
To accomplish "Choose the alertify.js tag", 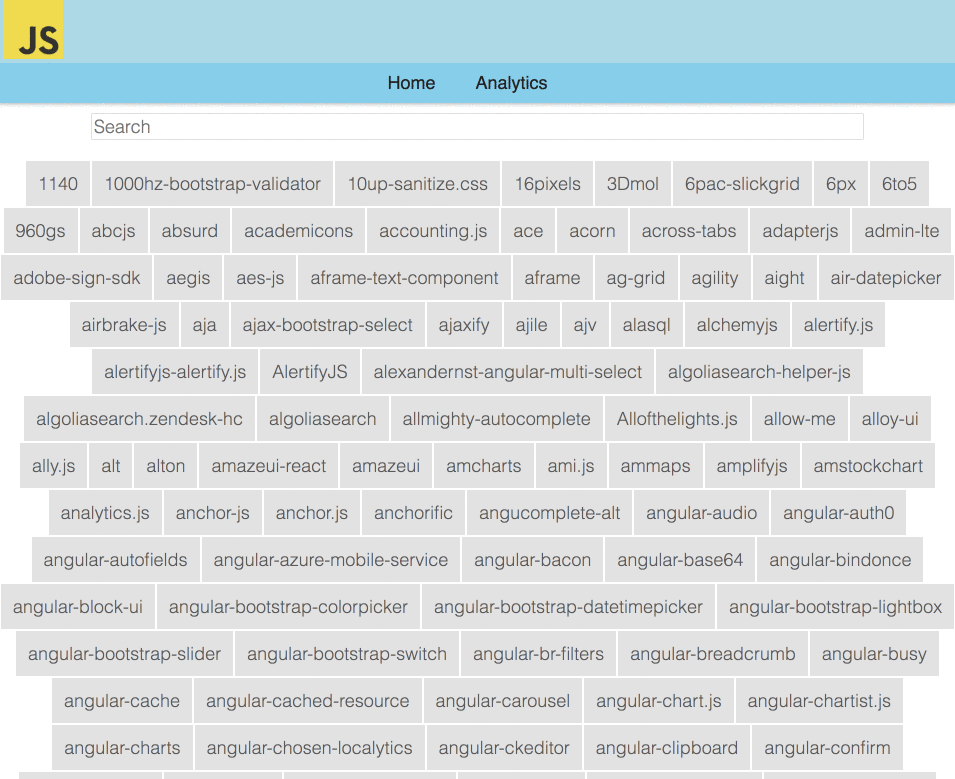I will [838, 325].
